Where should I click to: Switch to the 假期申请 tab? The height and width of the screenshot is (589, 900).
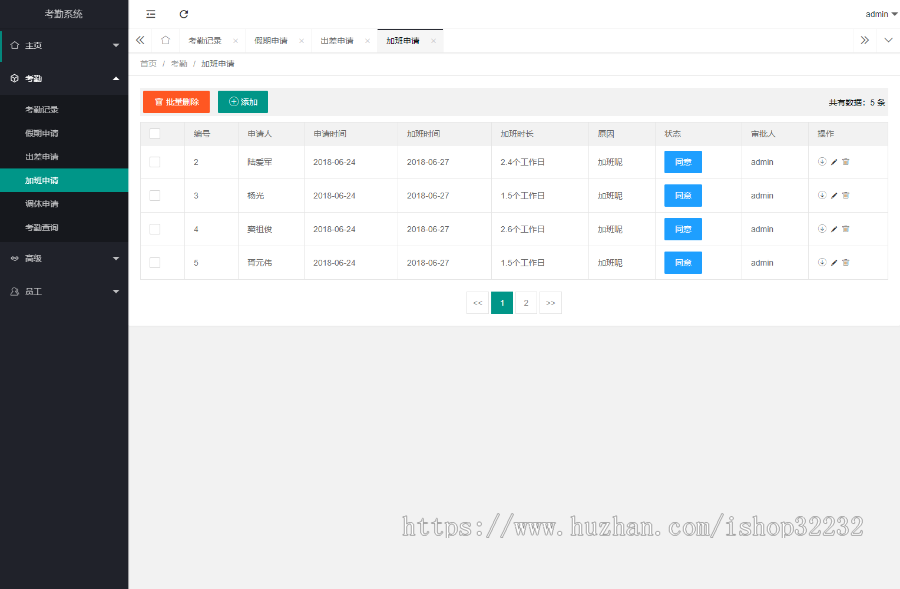(271, 41)
